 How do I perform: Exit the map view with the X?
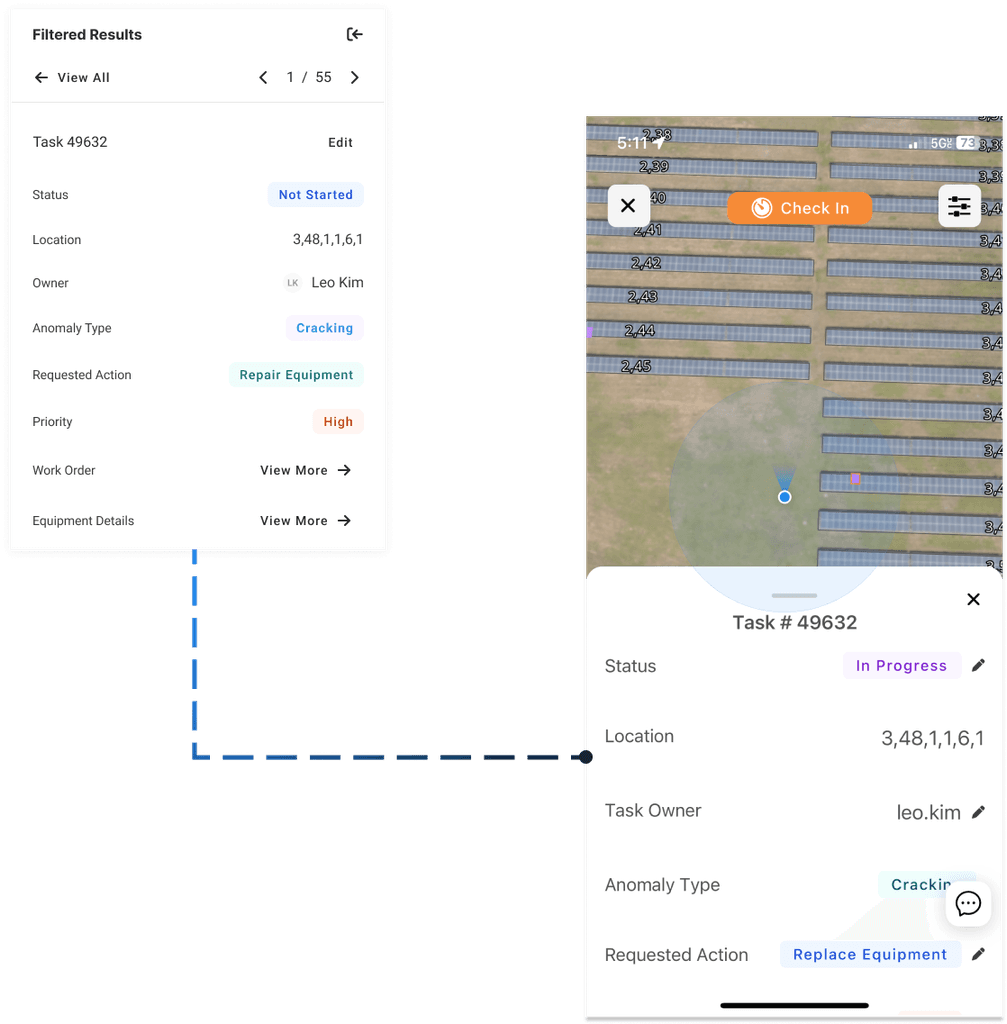click(628, 206)
